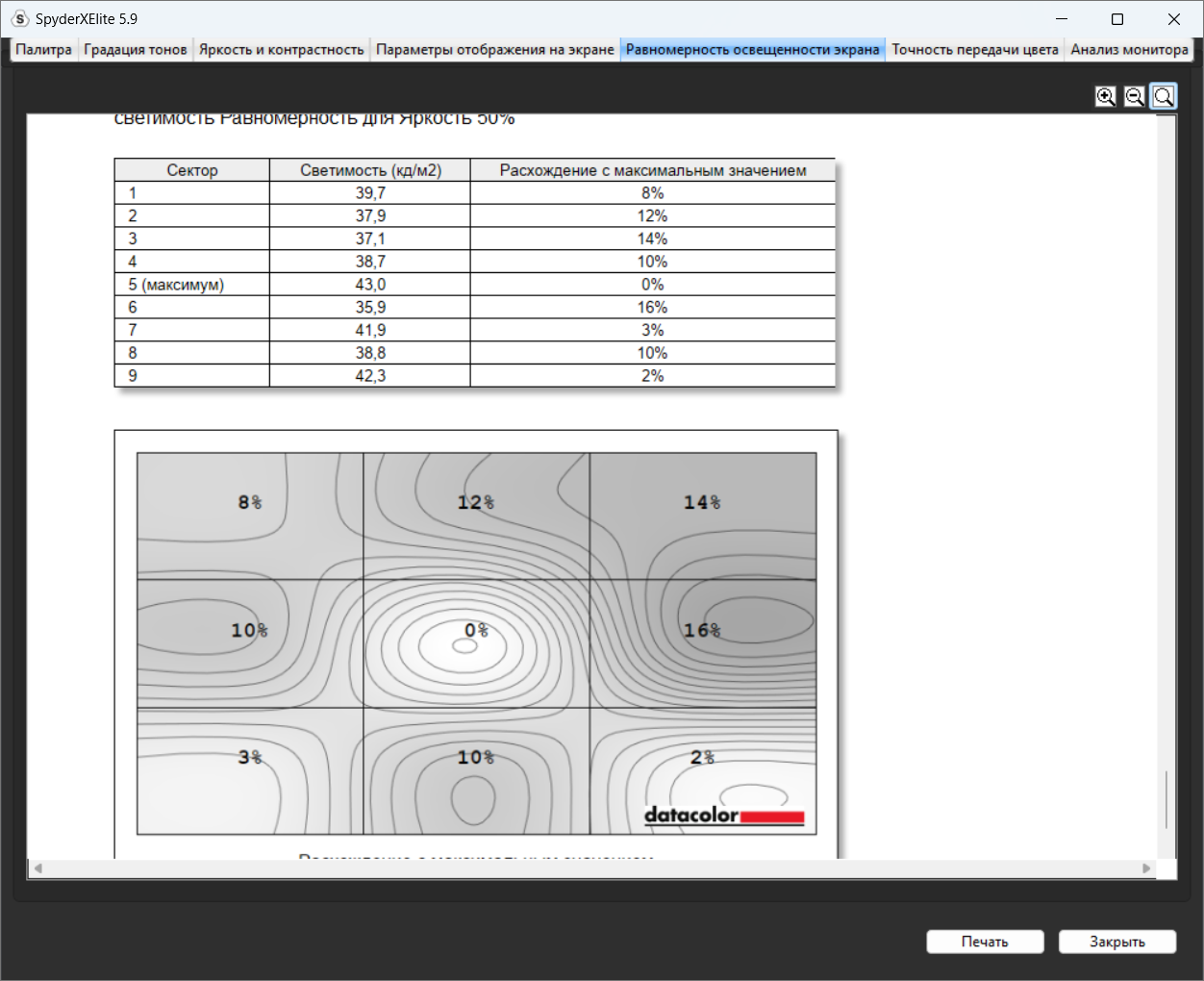This screenshot has width=1204, height=981.
Task: Switch to Точность передачи цвета tab
Action: click(975, 50)
